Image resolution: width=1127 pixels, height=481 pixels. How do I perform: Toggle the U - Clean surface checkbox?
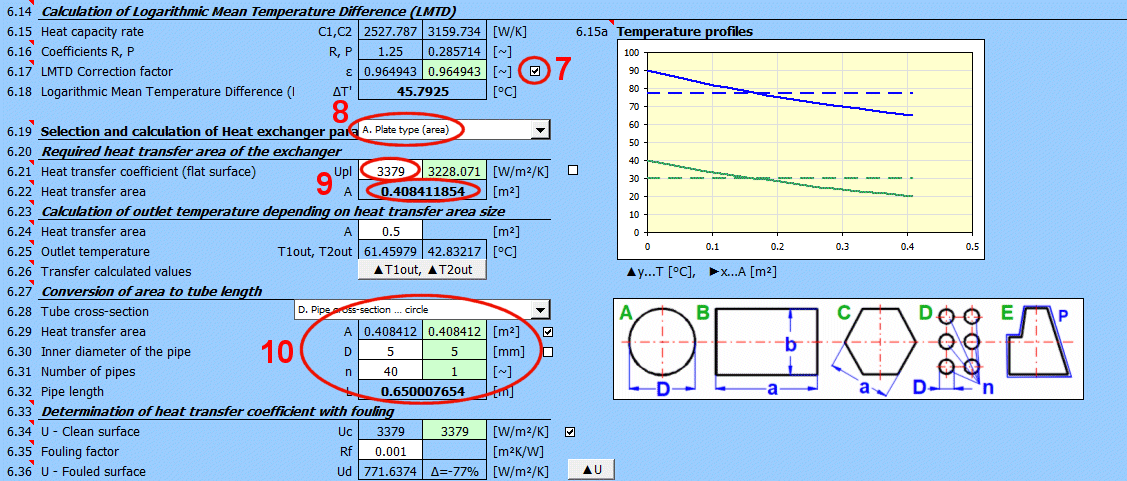tap(570, 432)
